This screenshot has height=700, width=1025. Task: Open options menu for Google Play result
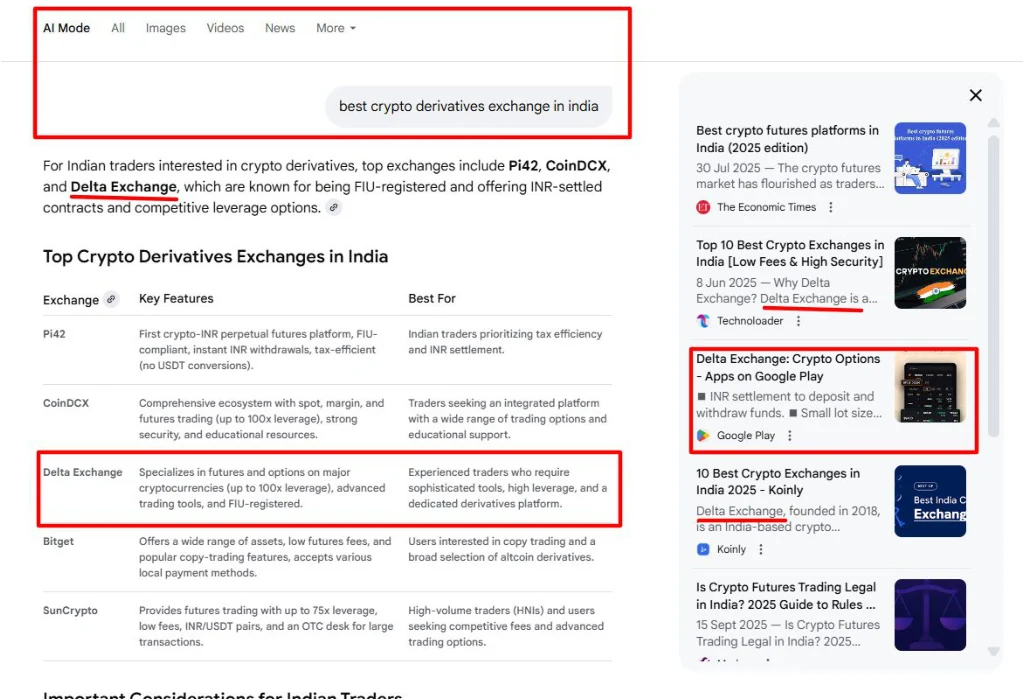coord(790,435)
